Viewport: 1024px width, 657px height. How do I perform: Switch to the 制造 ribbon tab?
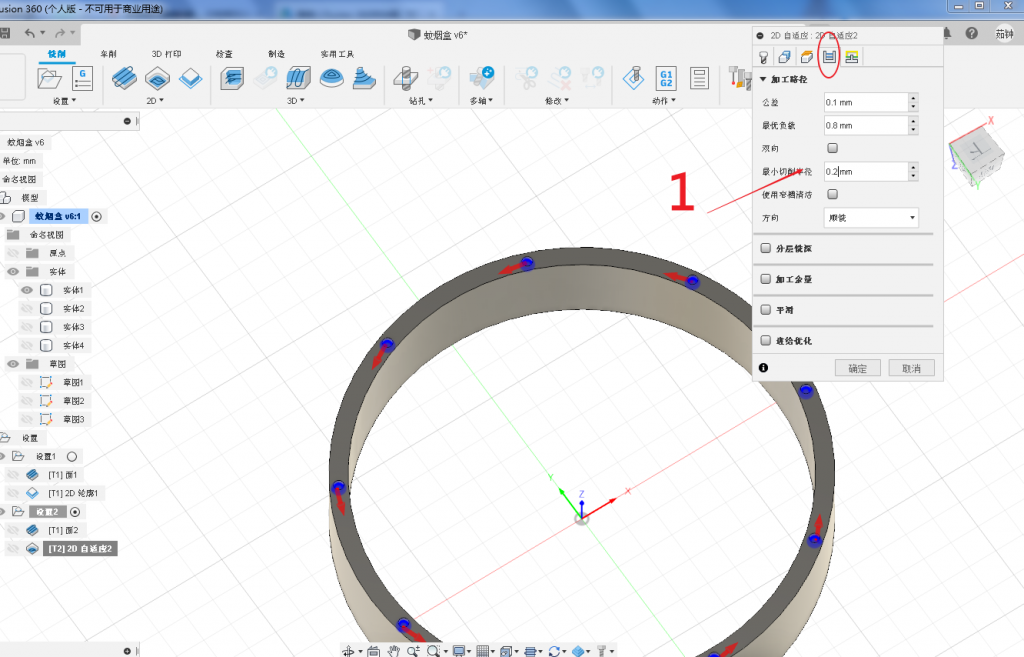coord(276,54)
